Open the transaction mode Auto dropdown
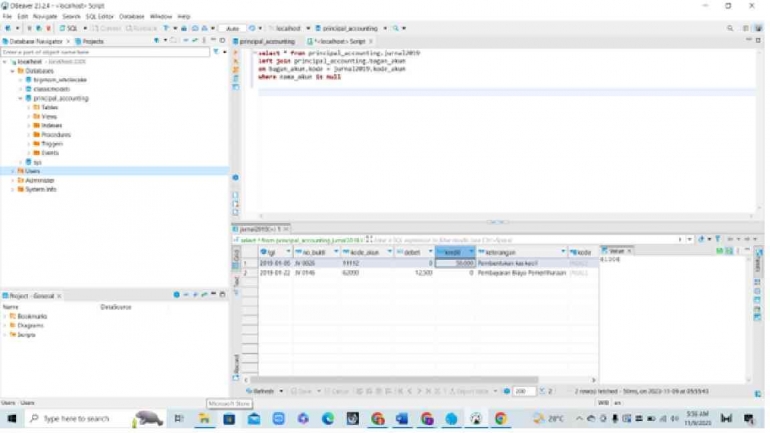The image size is (770, 433). [x=232, y=28]
